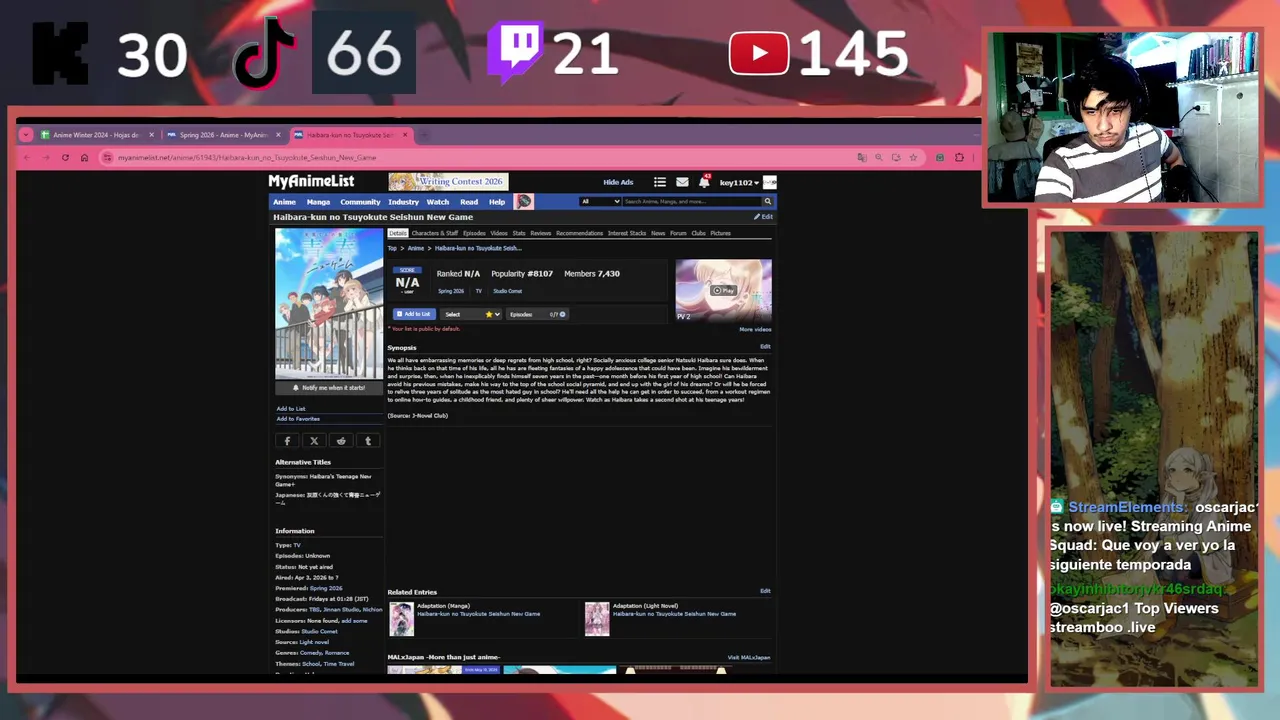Open the notifications bell icon
1280x720 pixels.
click(704, 182)
